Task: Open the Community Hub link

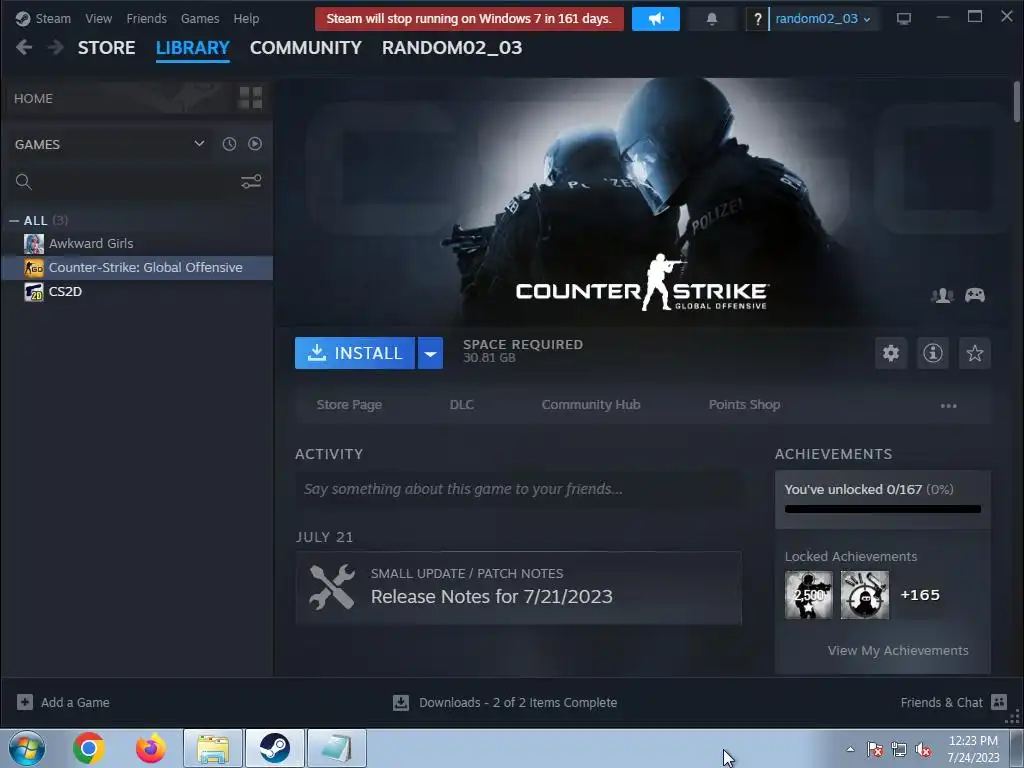Action: (x=591, y=405)
